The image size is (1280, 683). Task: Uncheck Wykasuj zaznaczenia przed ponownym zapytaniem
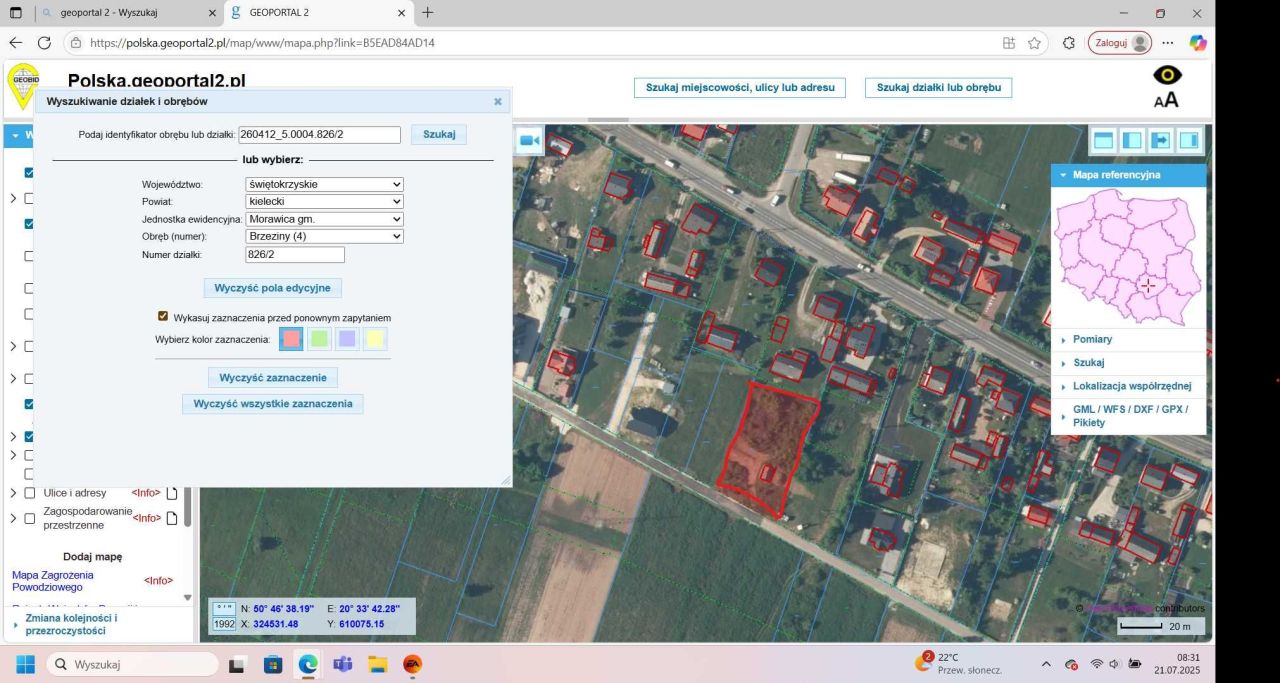click(x=163, y=316)
